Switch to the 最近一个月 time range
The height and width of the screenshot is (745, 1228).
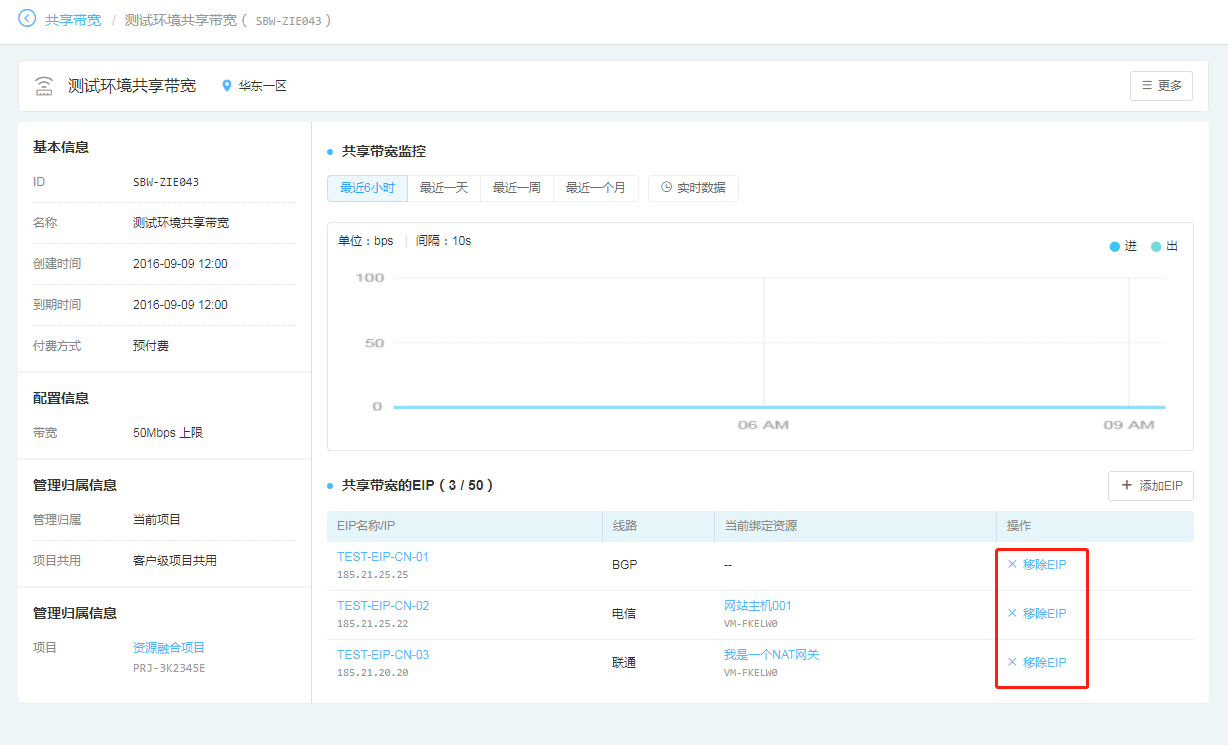click(596, 188)
